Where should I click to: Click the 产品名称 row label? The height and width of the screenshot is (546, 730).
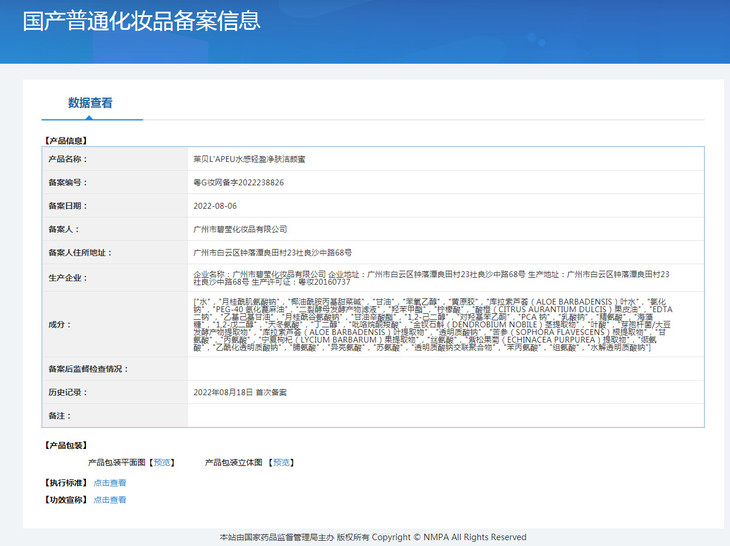tap(68, 159)
